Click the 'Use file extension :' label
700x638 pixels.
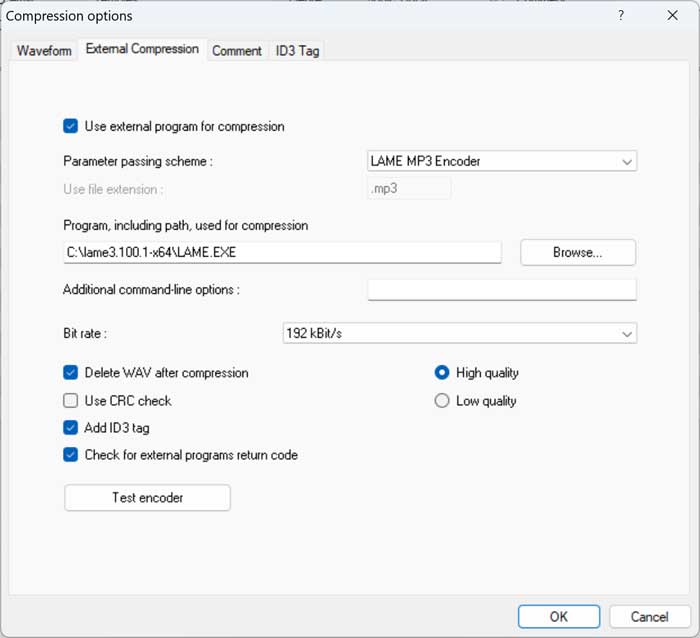coord(113,189)
